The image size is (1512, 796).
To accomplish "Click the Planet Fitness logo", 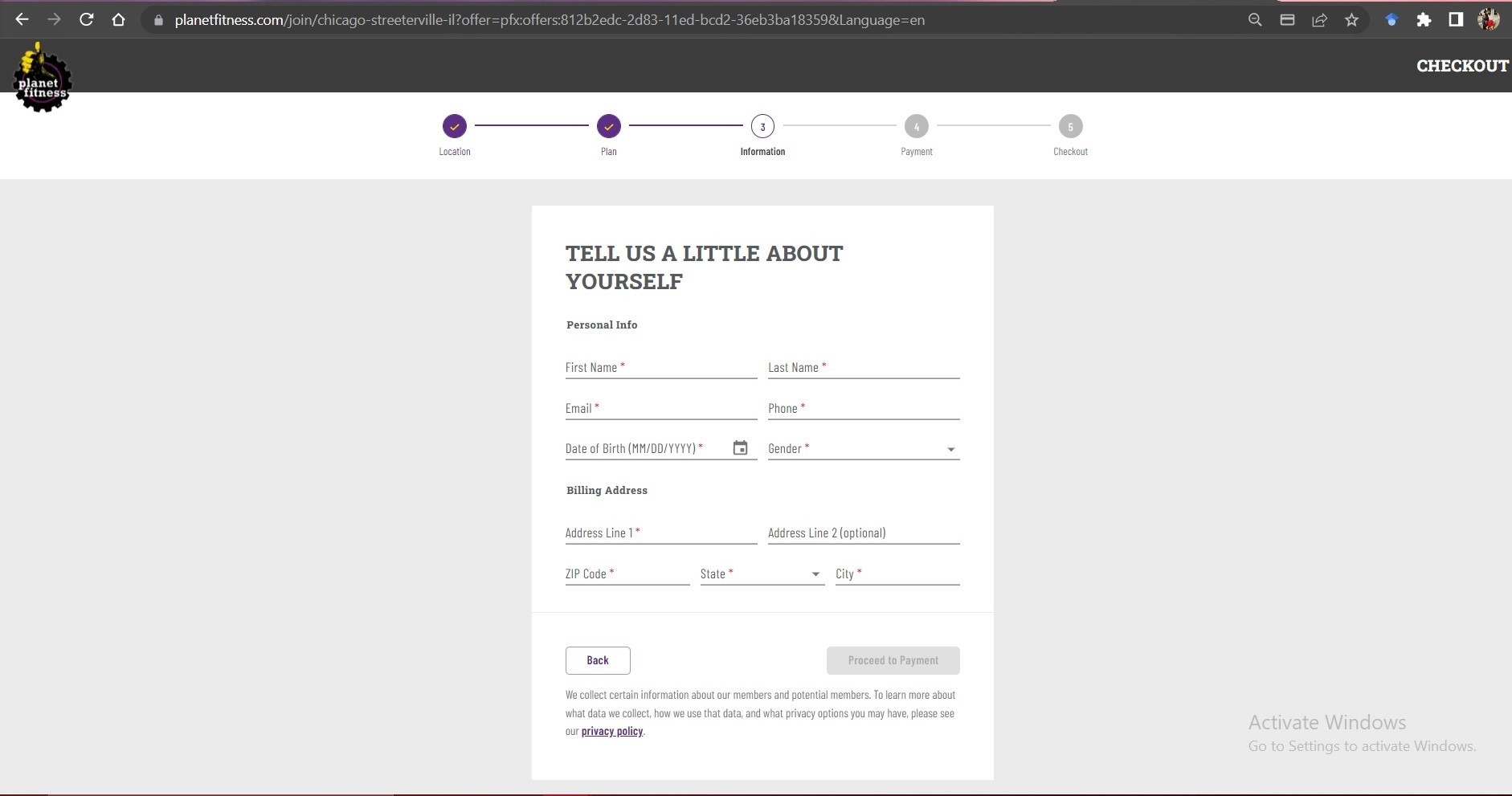I will (42, 78).
